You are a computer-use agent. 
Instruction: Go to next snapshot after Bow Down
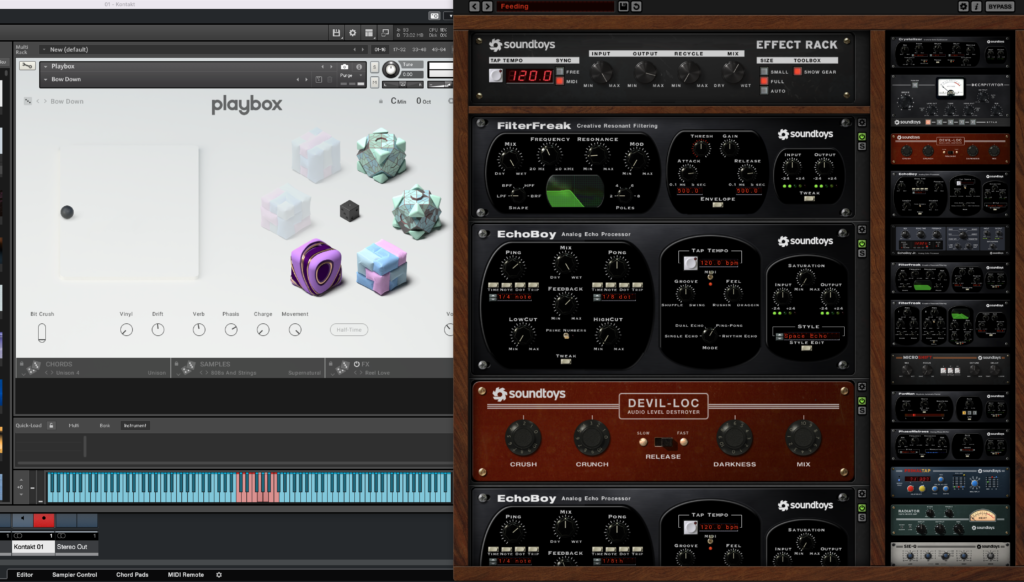pos(306,80)
